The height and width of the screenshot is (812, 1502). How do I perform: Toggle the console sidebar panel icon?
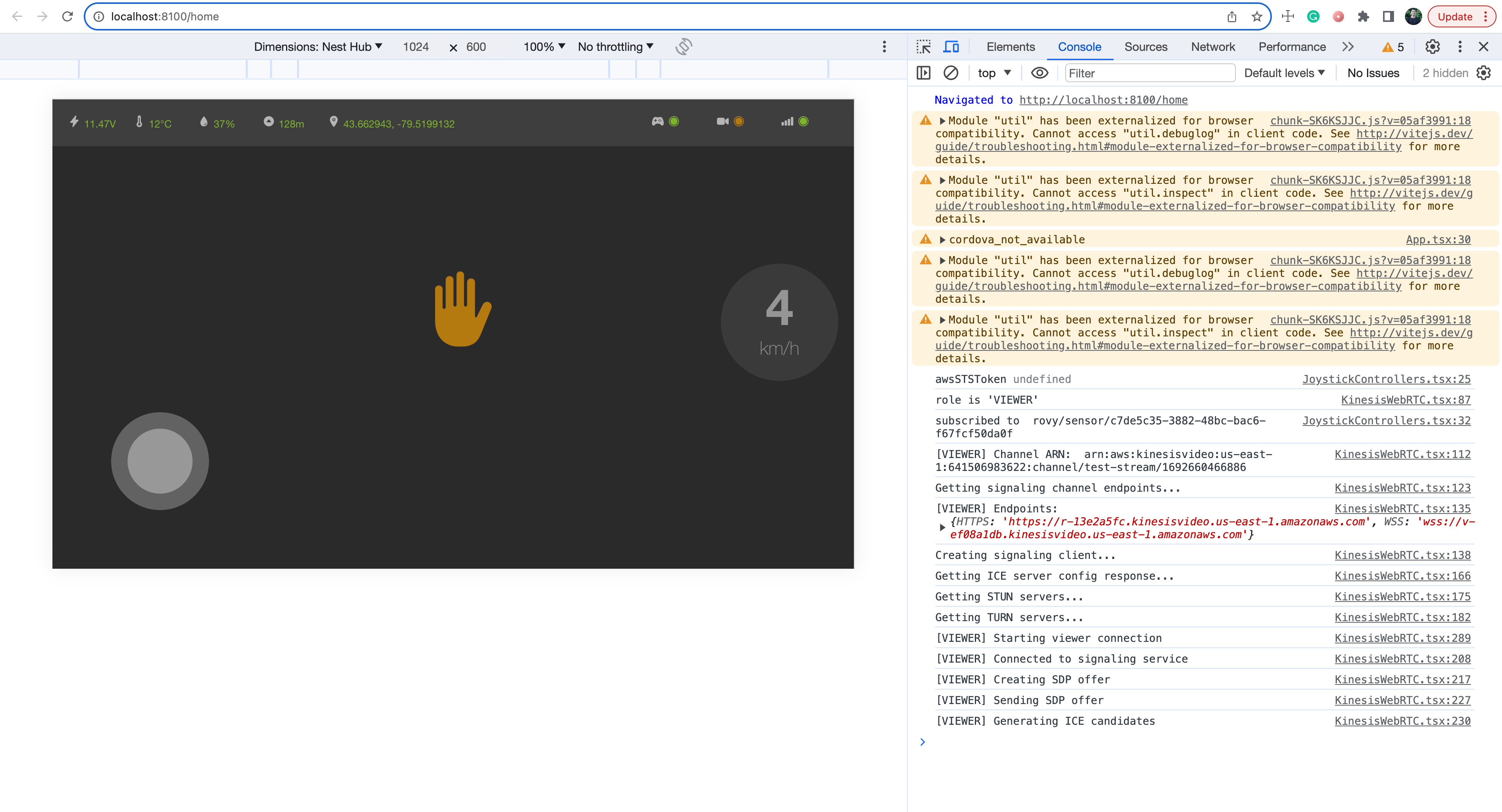tap(924, 73)
